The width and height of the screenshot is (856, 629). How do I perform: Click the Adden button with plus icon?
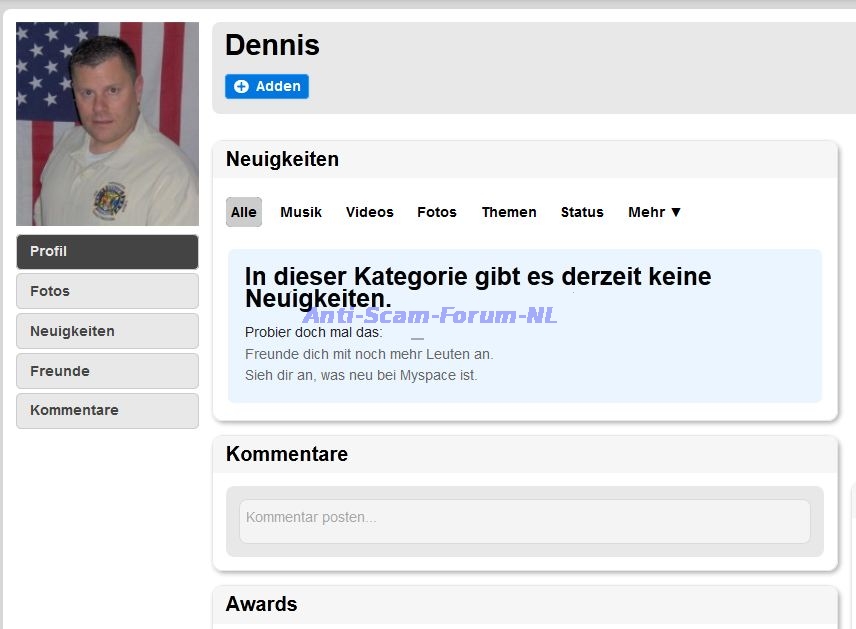pos(266,87)
